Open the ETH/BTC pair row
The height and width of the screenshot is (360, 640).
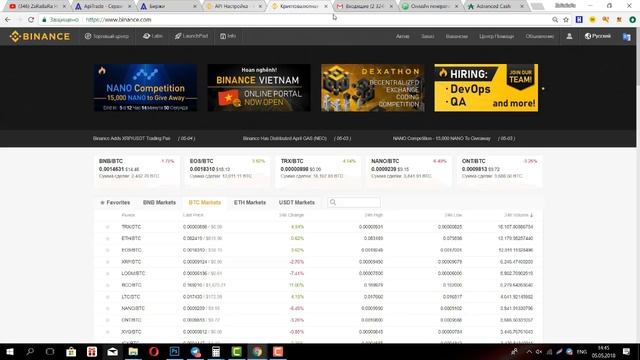pyautogui.click(x=318, y=238)
